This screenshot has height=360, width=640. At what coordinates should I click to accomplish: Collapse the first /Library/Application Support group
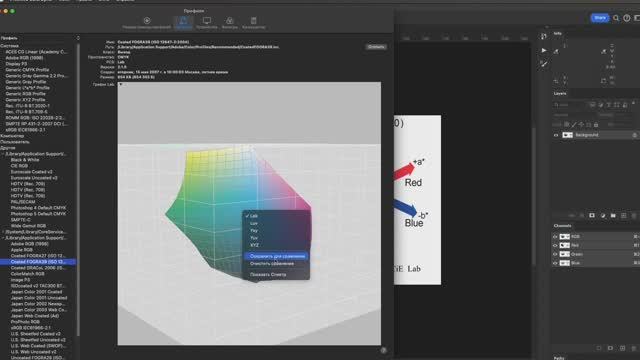[3, 154]
